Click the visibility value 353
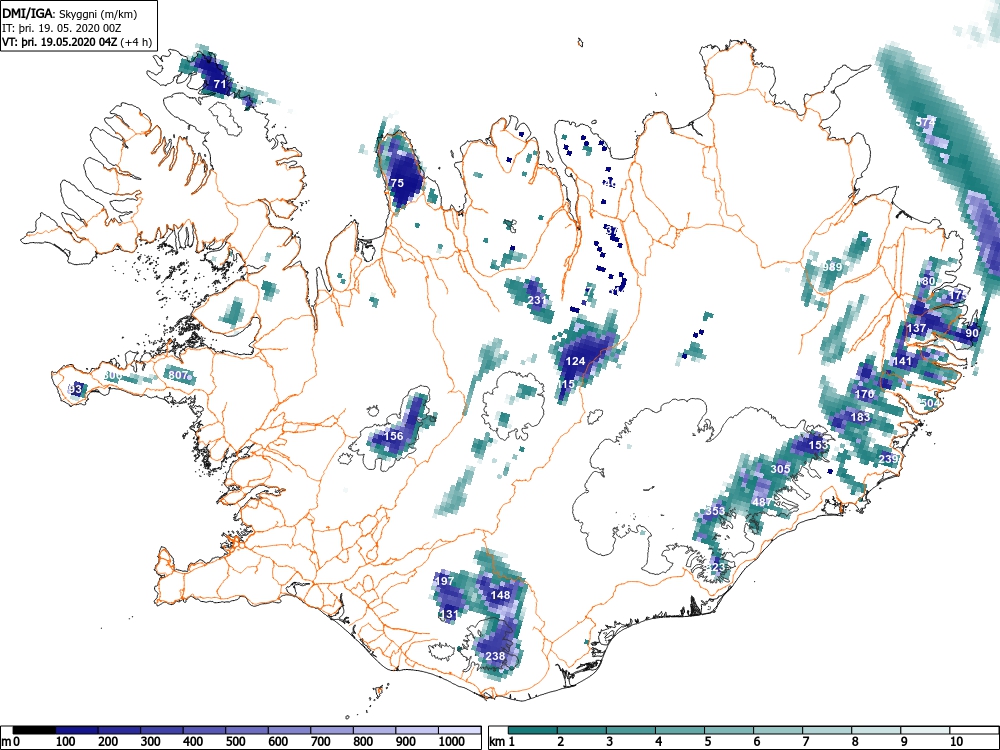Viewport: 1000px width, 750px height. pos(715,511)
